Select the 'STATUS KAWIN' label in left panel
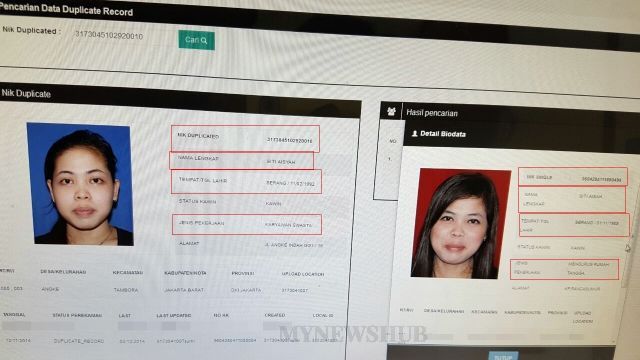 [197, 202]
